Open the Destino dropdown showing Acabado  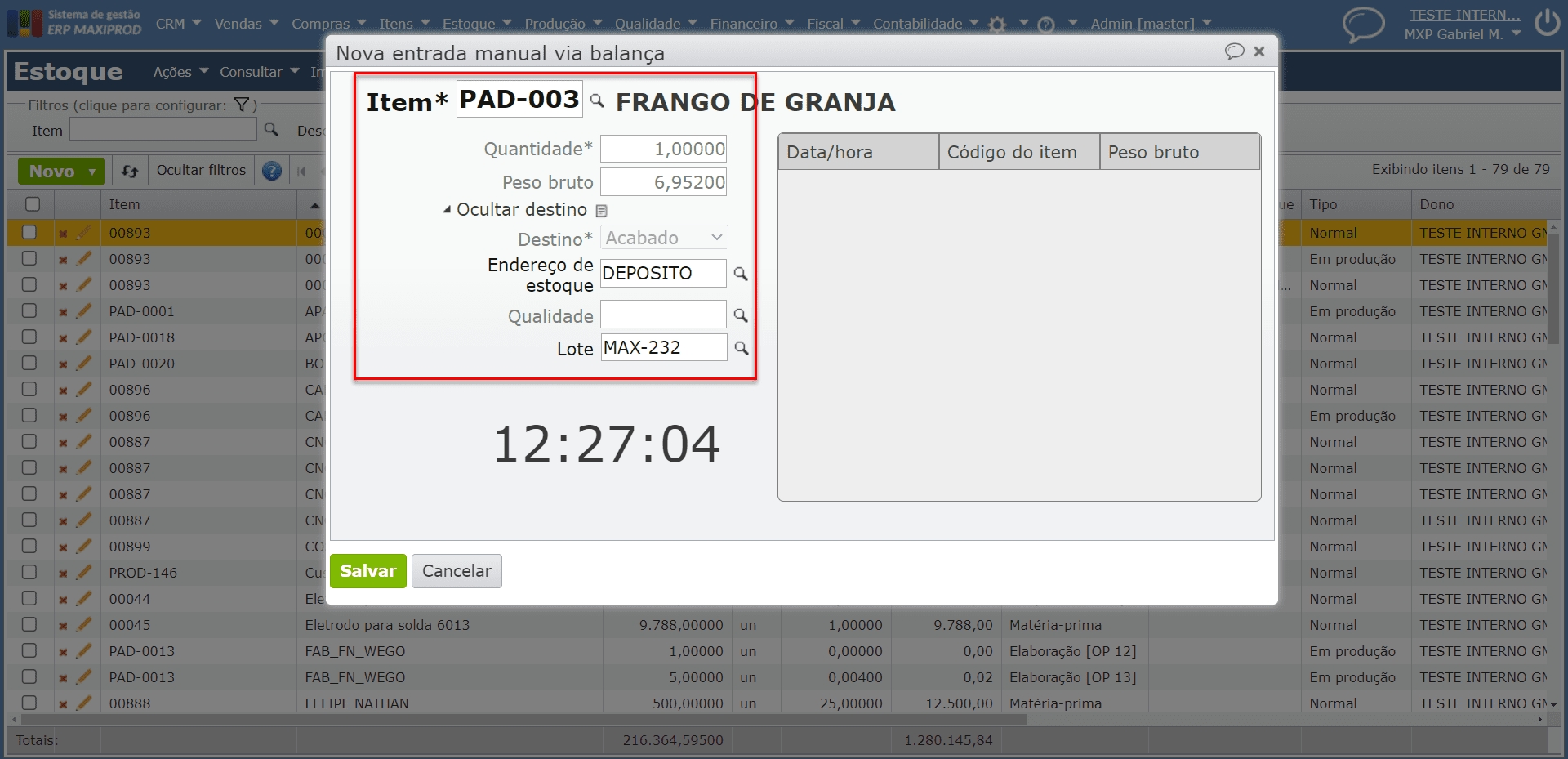pyautogui.click(x=664, y=238)
